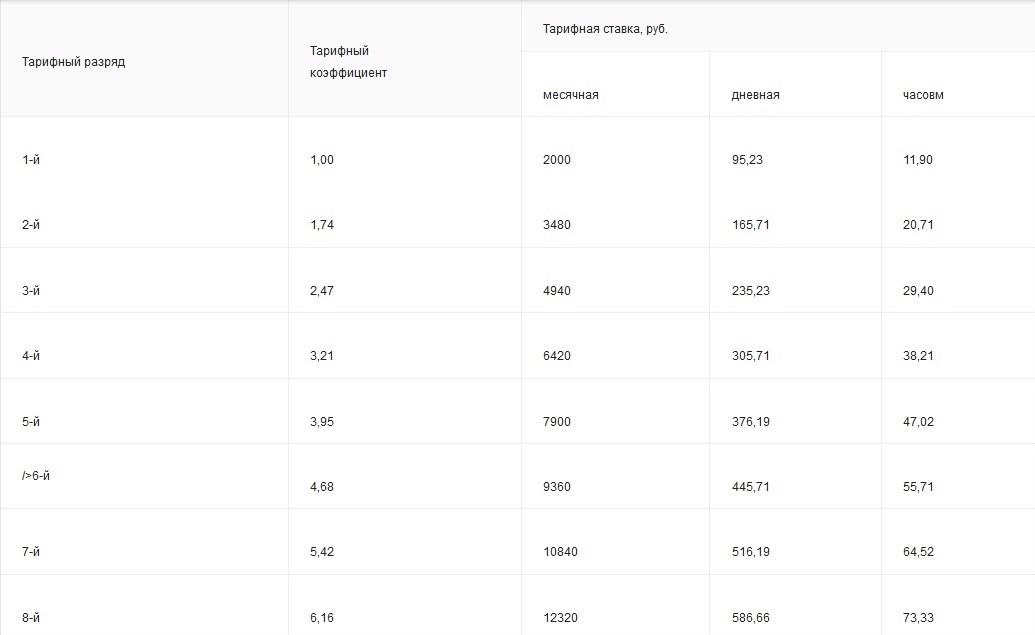Click the monthly rate 10840 cell
Screen dimensions: 1035x635
click(560, 552)
